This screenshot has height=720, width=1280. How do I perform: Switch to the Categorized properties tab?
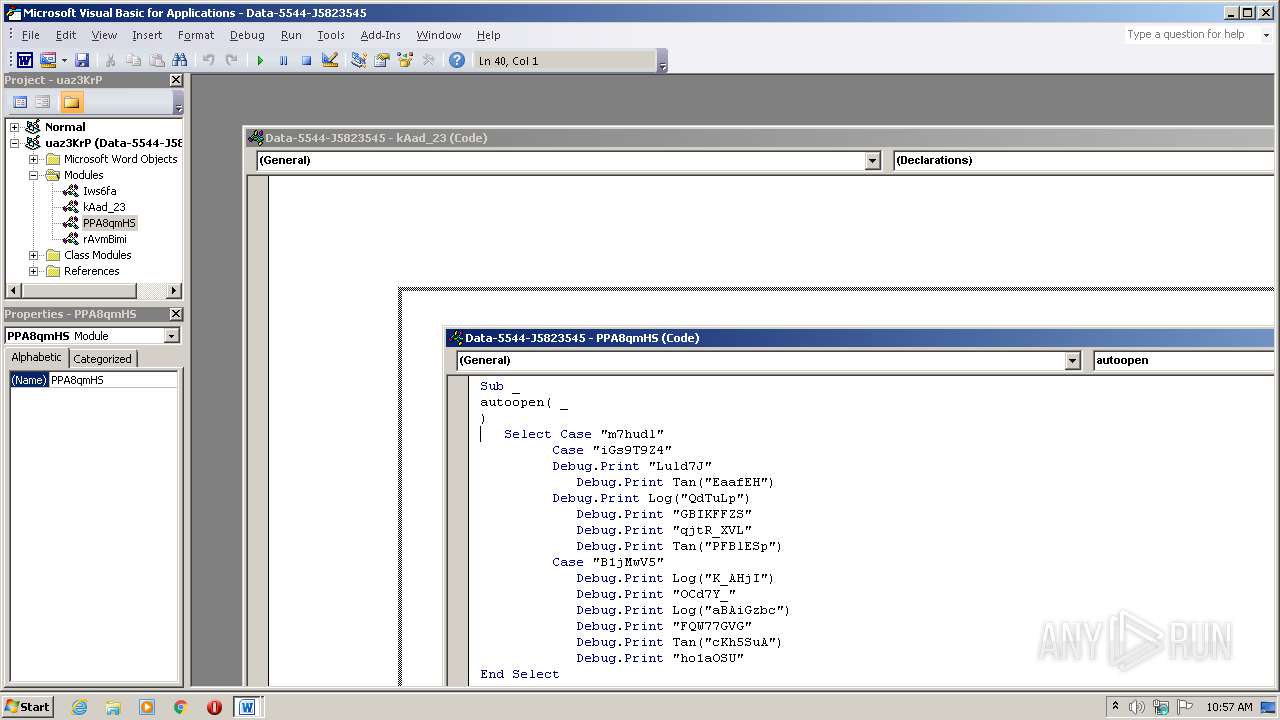102,359
